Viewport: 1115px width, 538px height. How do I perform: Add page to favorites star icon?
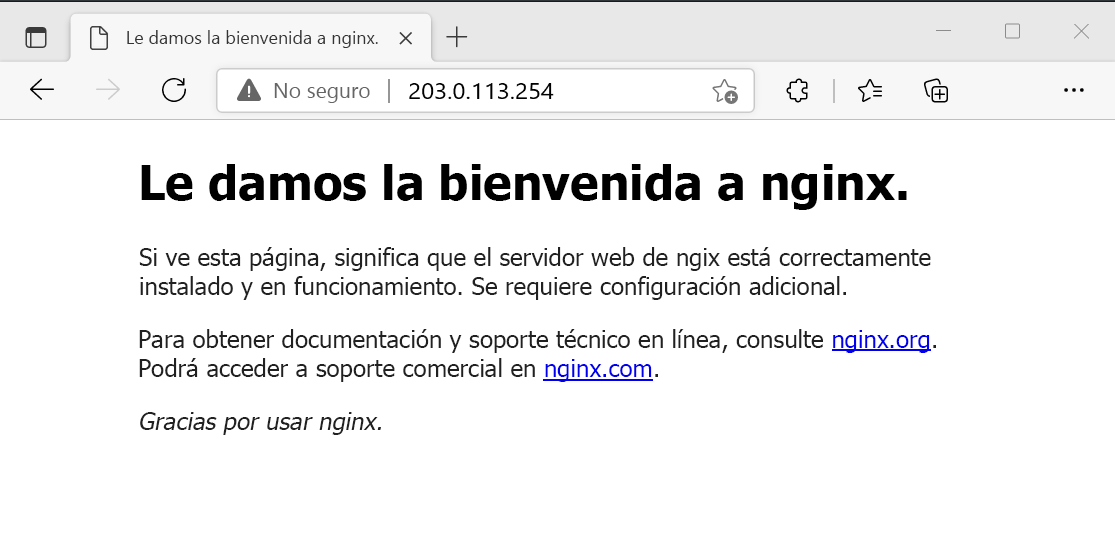[x=725, y=91]
